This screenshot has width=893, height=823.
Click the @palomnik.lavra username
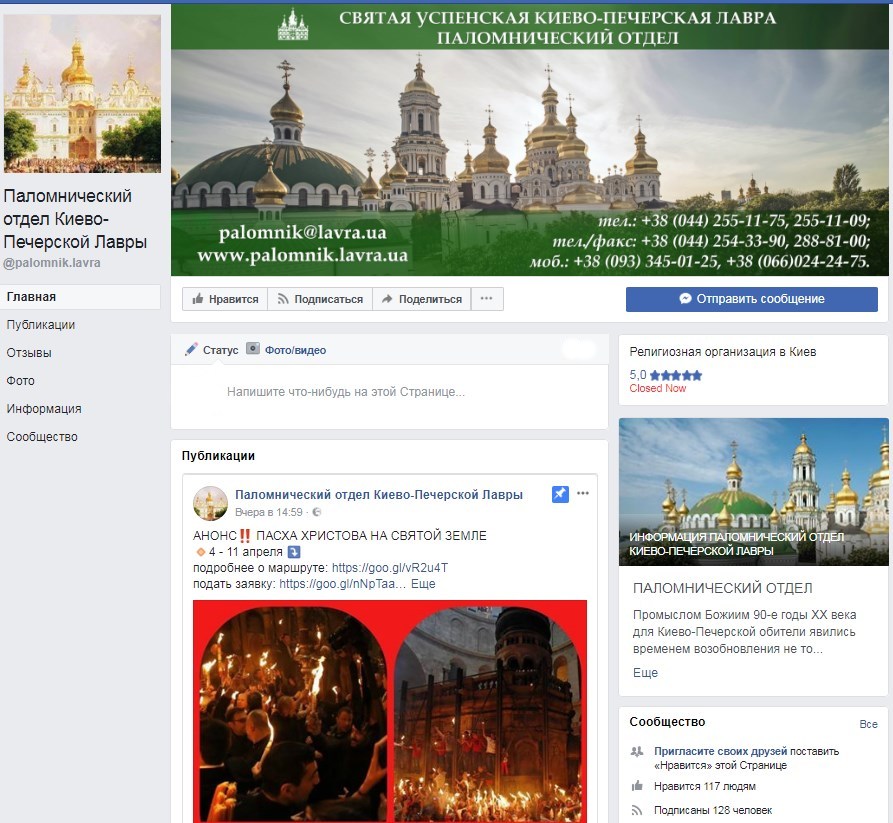click(52, 263)
